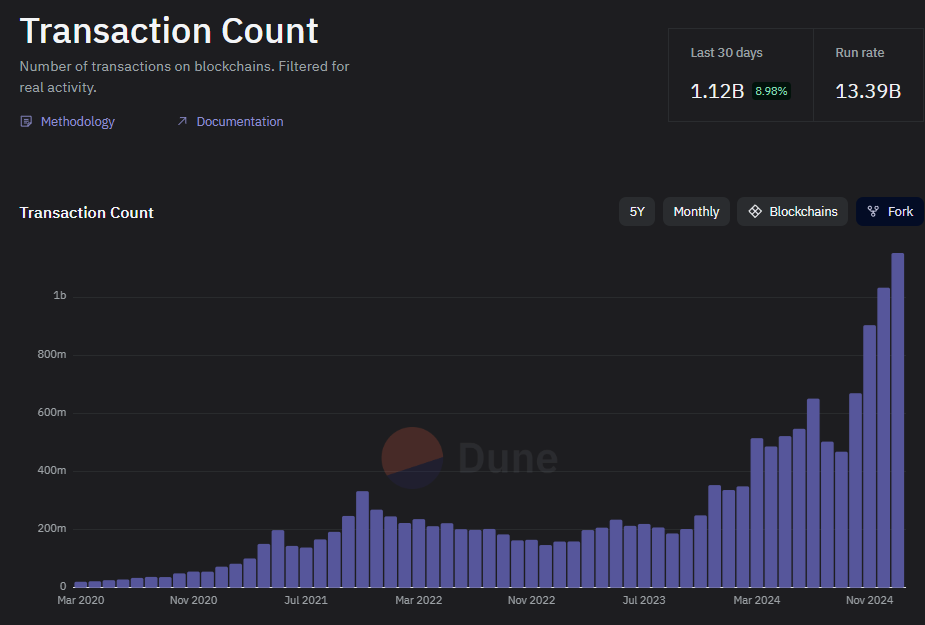Click the tallest bar at chart's right end

pyautogui.click(x=898, y=420)
